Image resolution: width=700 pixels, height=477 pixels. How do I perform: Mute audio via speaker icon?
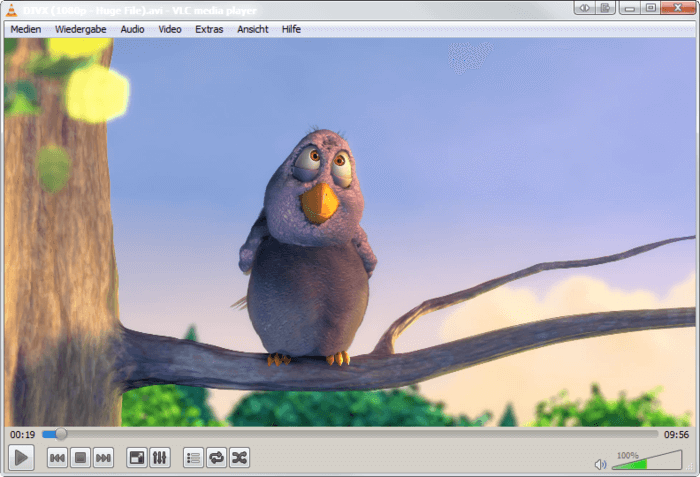(600, 464)
